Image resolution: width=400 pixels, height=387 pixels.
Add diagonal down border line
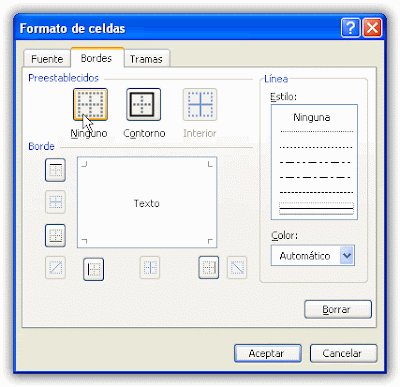(237, 267)
